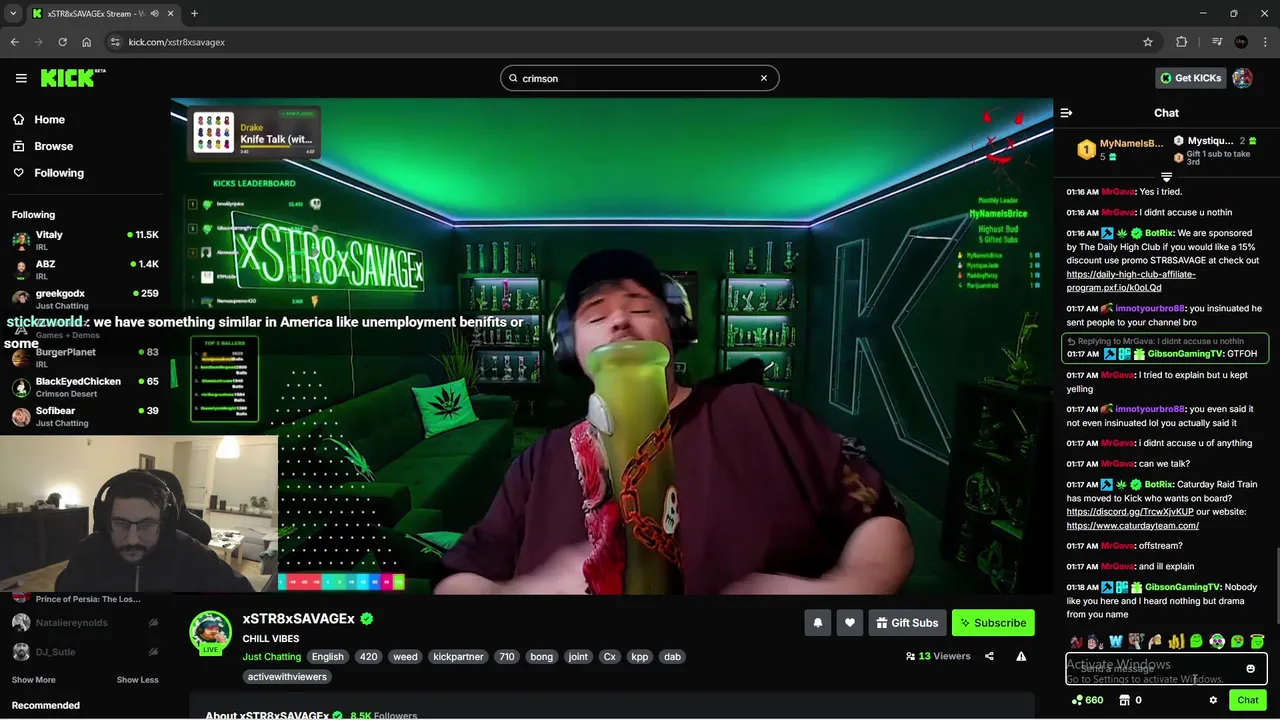This screenshot has height=720, width=1280.
Task: Open MyNameIsB... top gifter entry
Action: pos(1120,149)
